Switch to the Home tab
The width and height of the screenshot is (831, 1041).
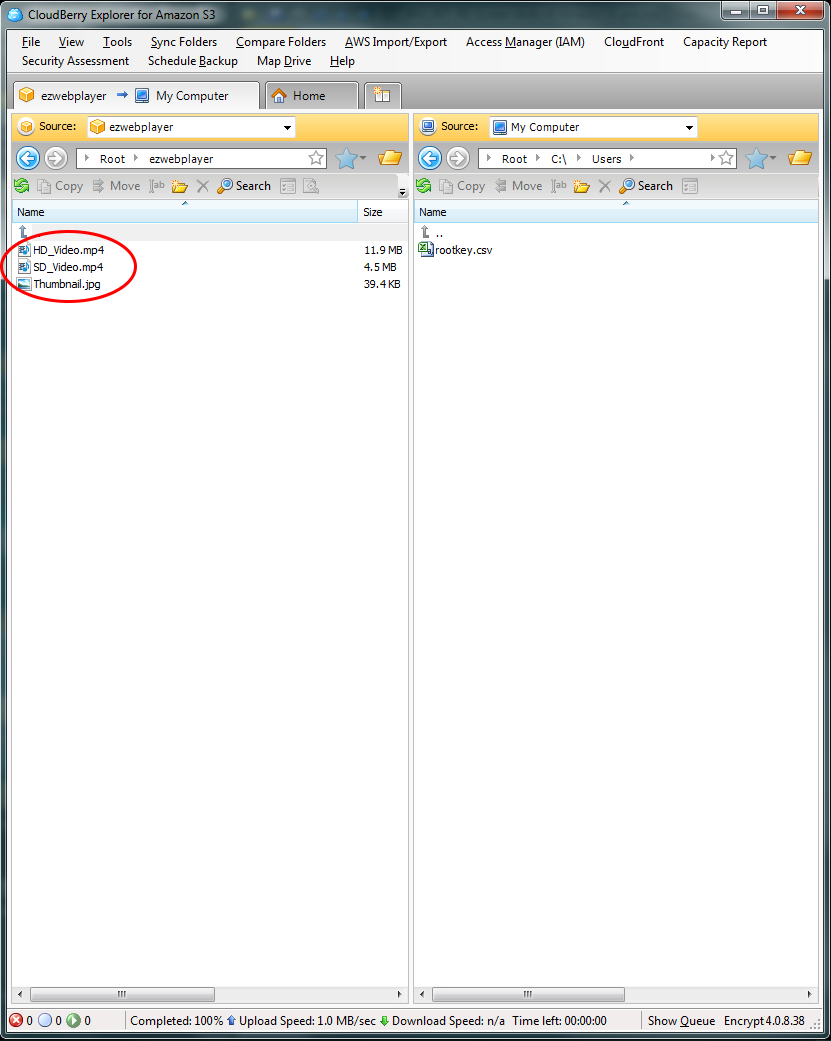coord(309,96)
